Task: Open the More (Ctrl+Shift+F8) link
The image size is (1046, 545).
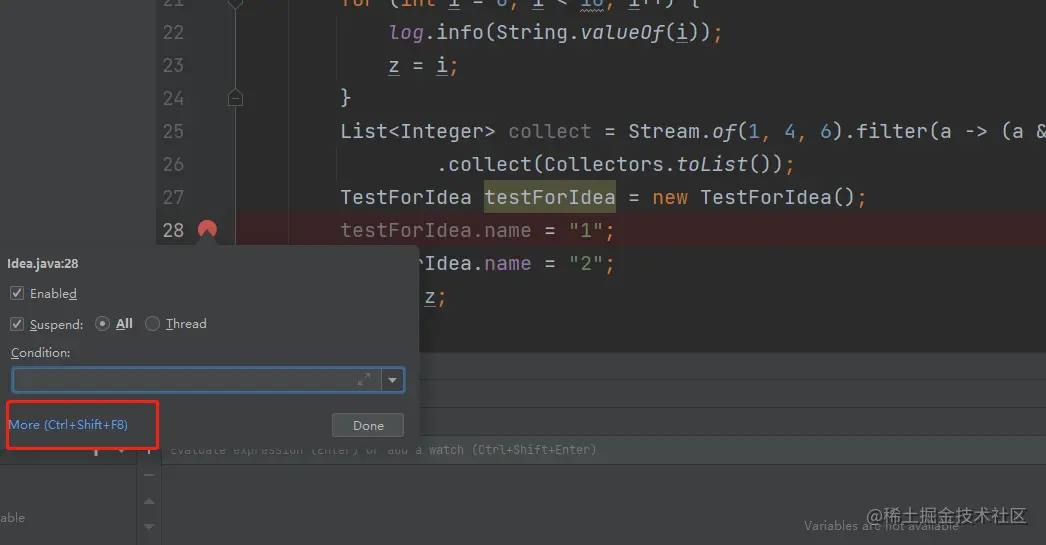Action: click(x=67, y=425)
